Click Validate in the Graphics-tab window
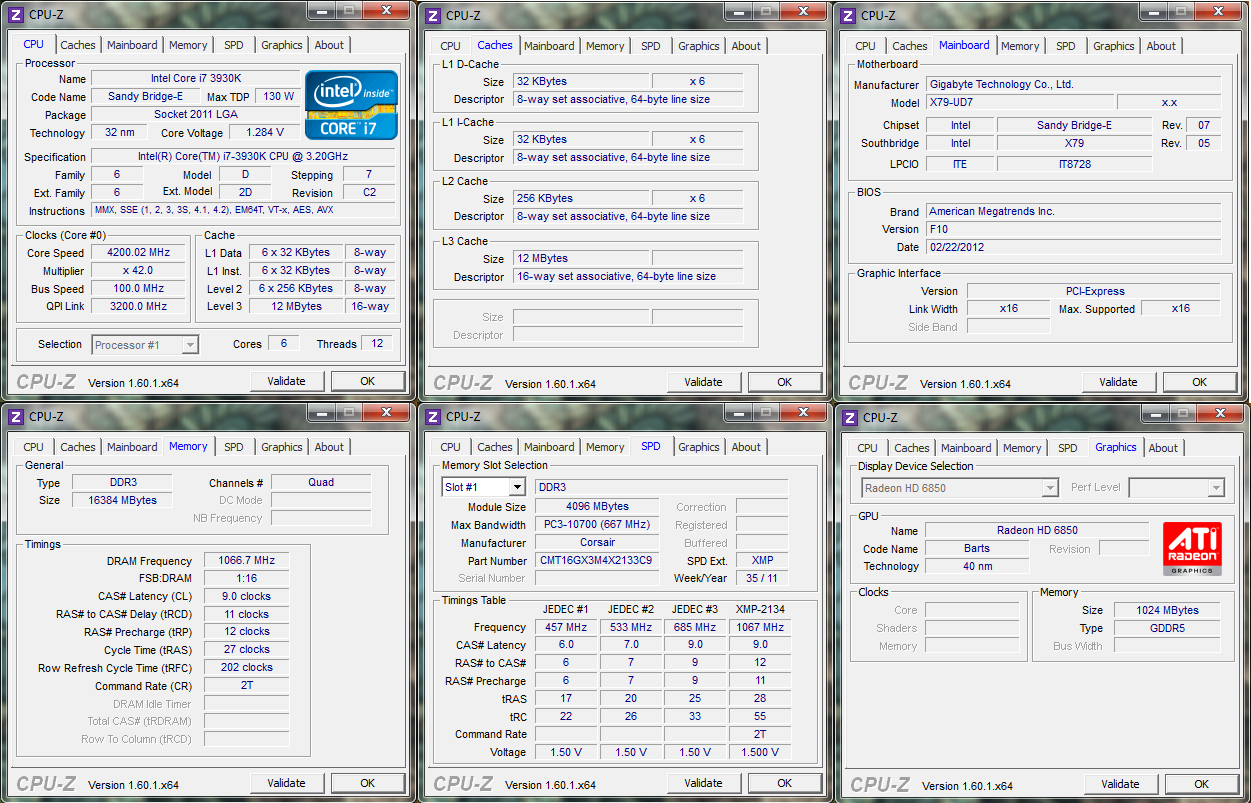The height and width of the screenshot is (803, 1251). (x=1121, y=784)
